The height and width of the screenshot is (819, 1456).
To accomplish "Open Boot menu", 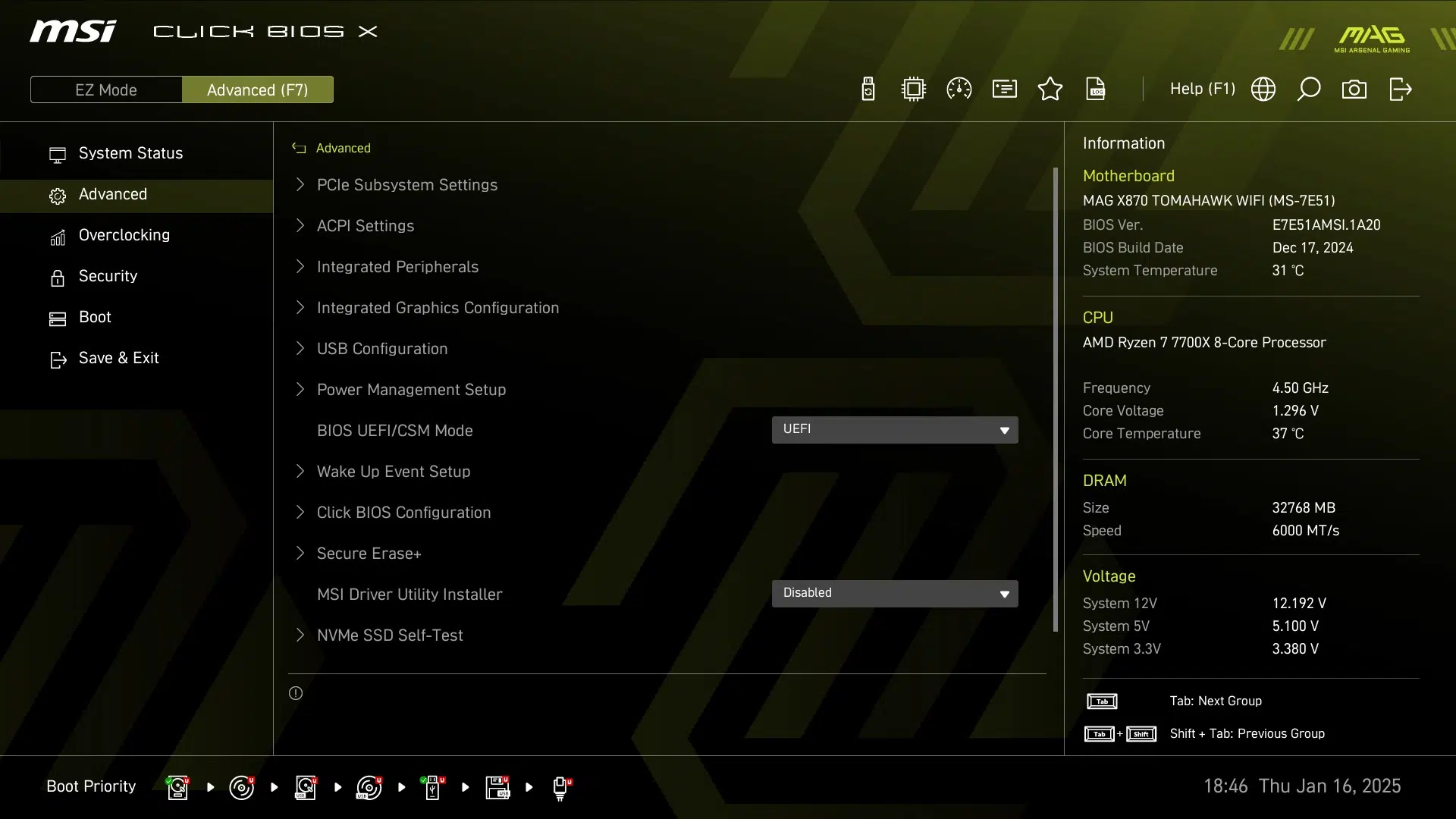I will (x=136, y=317).
